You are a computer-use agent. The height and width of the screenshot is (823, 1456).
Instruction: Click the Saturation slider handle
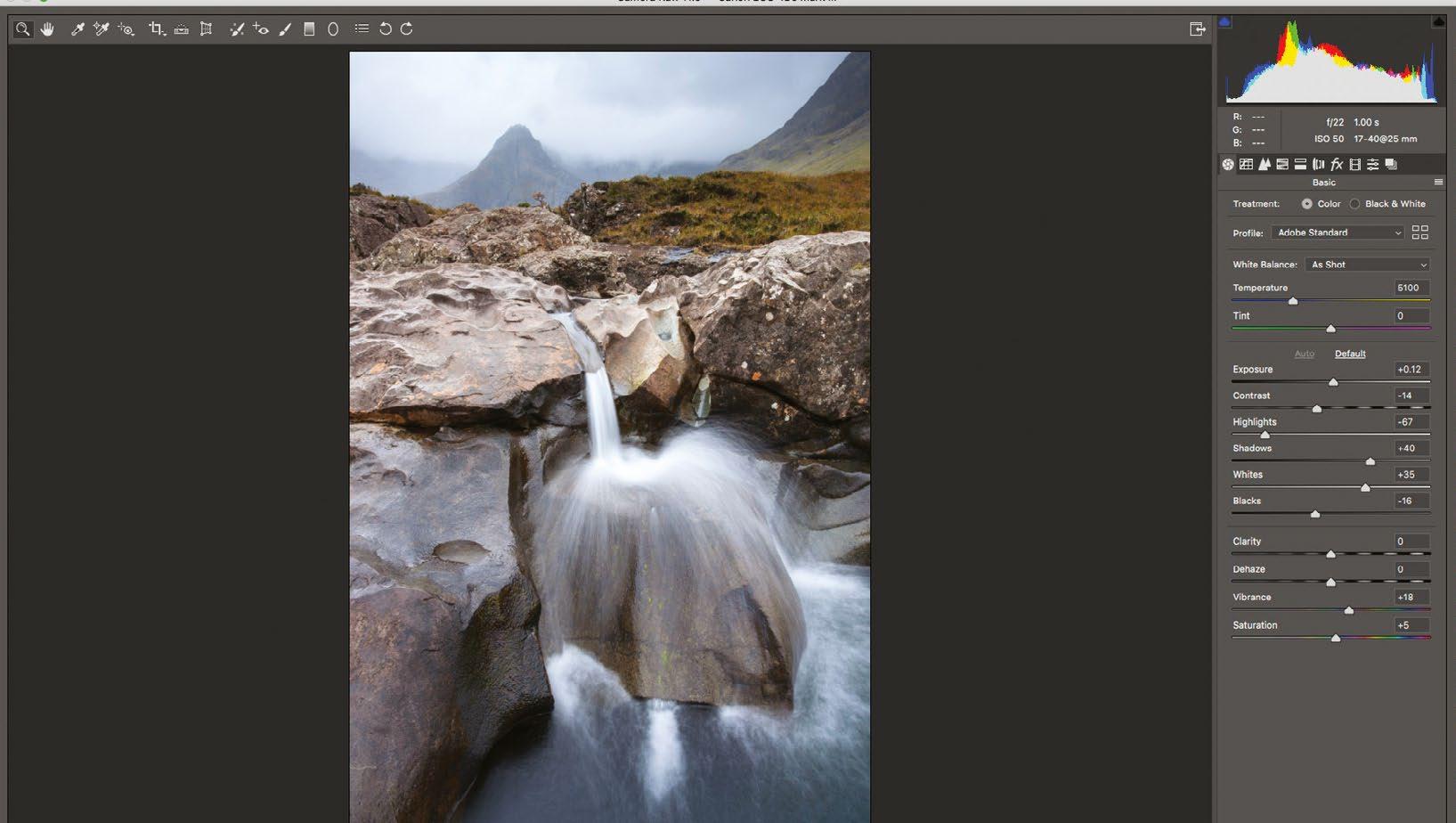[1336, 638]
